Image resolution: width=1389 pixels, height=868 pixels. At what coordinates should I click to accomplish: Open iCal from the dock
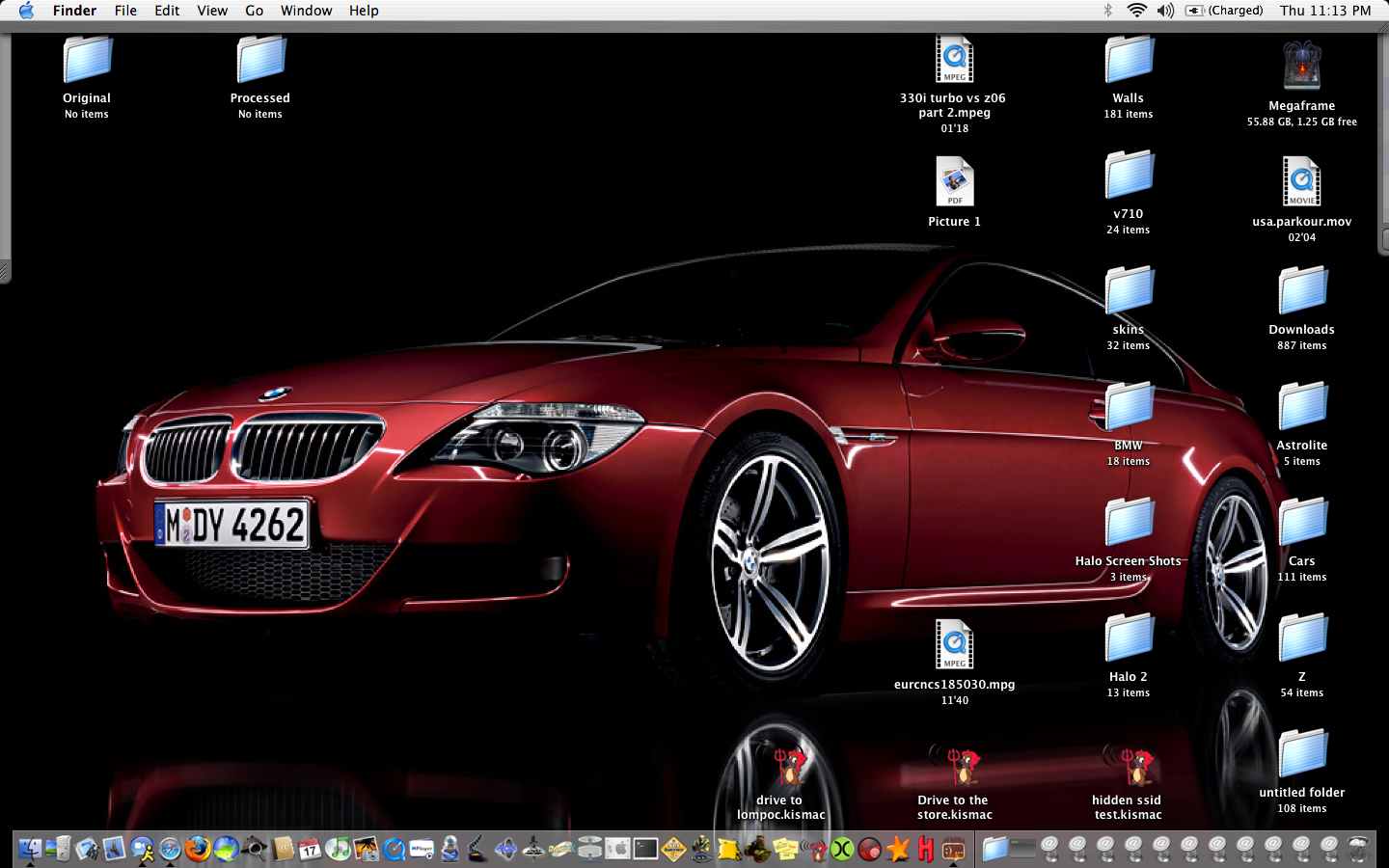tap(310, 849)
